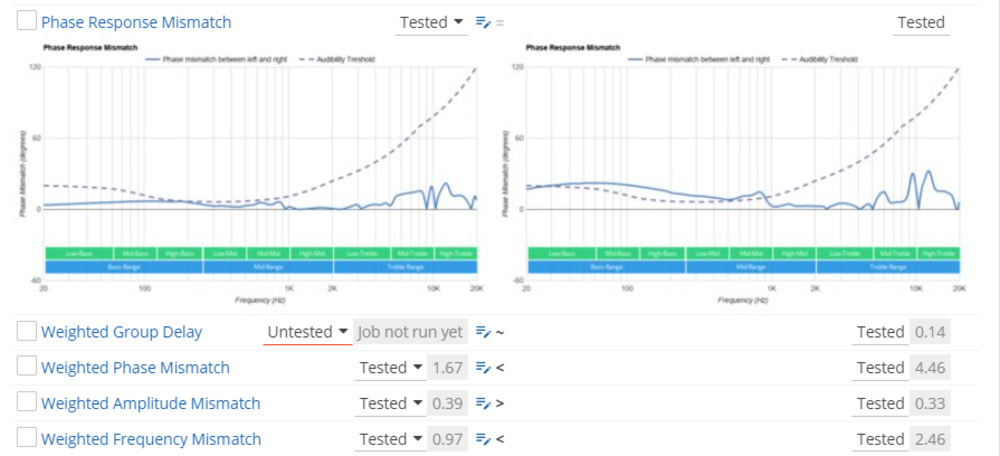Click edit-list icon in Weighted Frequency Mismatch row
Viewport: 1000px width, 456px height.
483,439
